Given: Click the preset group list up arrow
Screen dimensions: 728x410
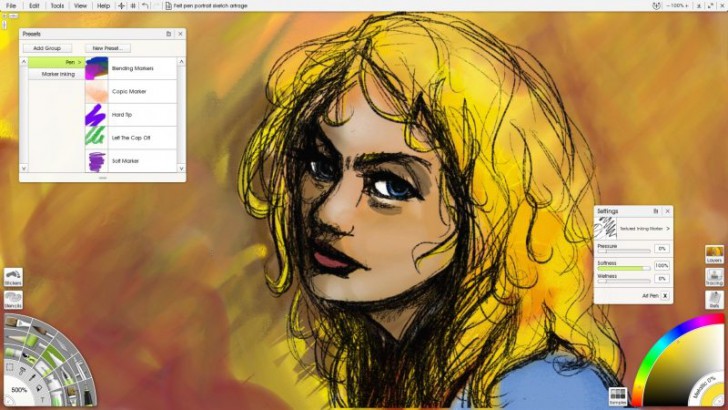Looking at the screenshot, I should 24,61.
